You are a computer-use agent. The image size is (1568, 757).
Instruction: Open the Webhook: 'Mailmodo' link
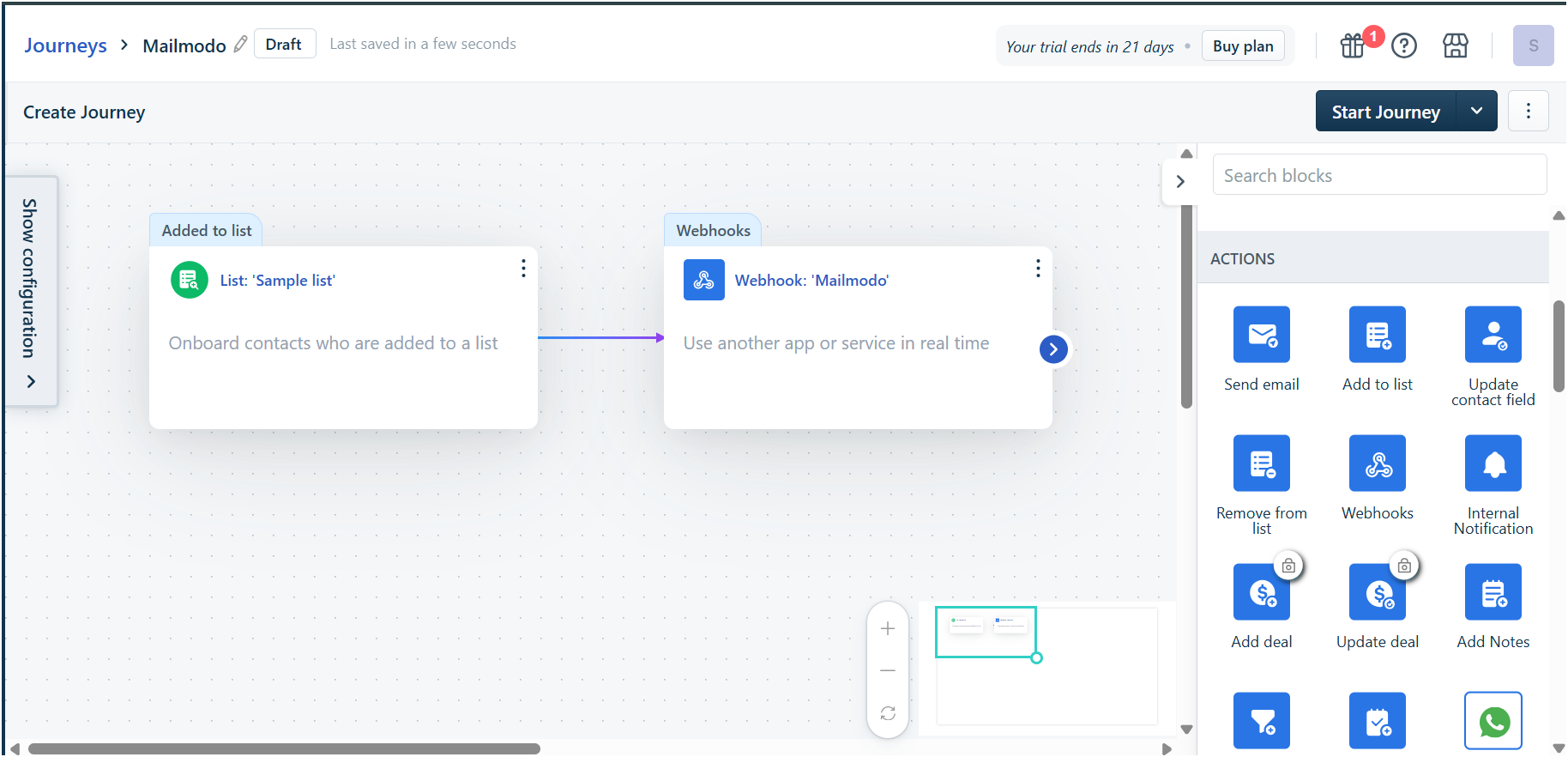811,281
